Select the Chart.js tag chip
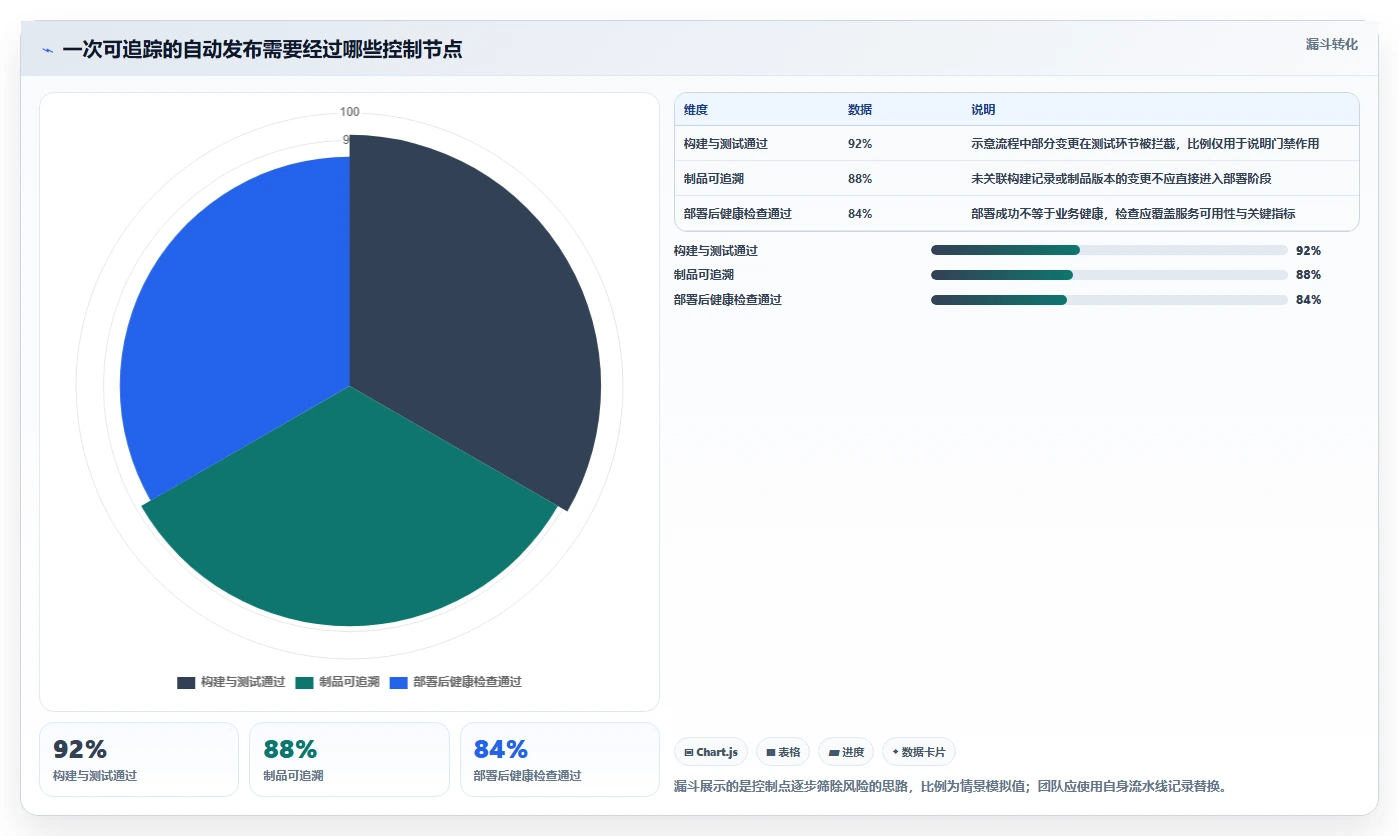The height and width of the screenshot is (836, 1399). click(711, 752)
